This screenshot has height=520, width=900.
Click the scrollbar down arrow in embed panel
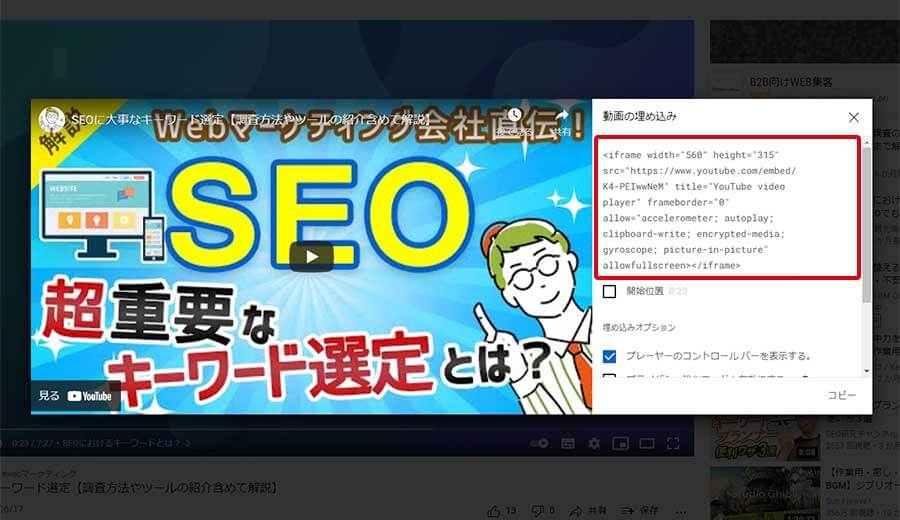click(x=866, y=371)
